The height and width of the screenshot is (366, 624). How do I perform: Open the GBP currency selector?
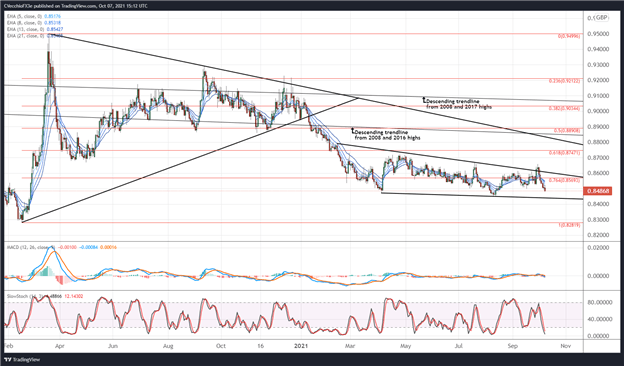(x=601, y=18)
